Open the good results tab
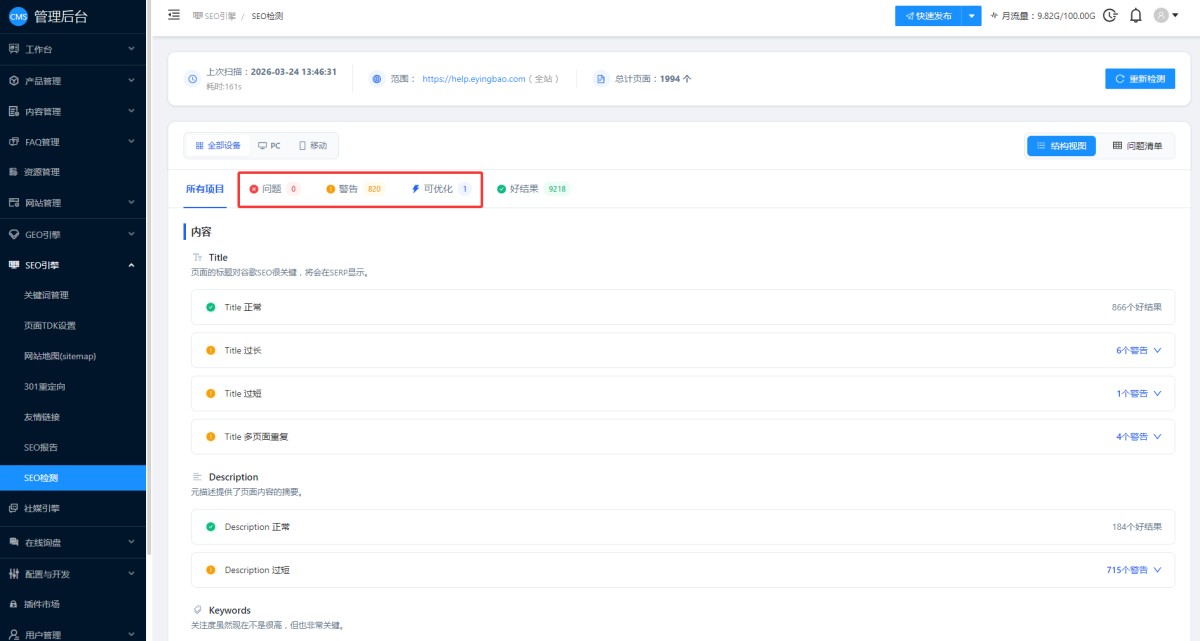1200x641 pixels. 532,189
